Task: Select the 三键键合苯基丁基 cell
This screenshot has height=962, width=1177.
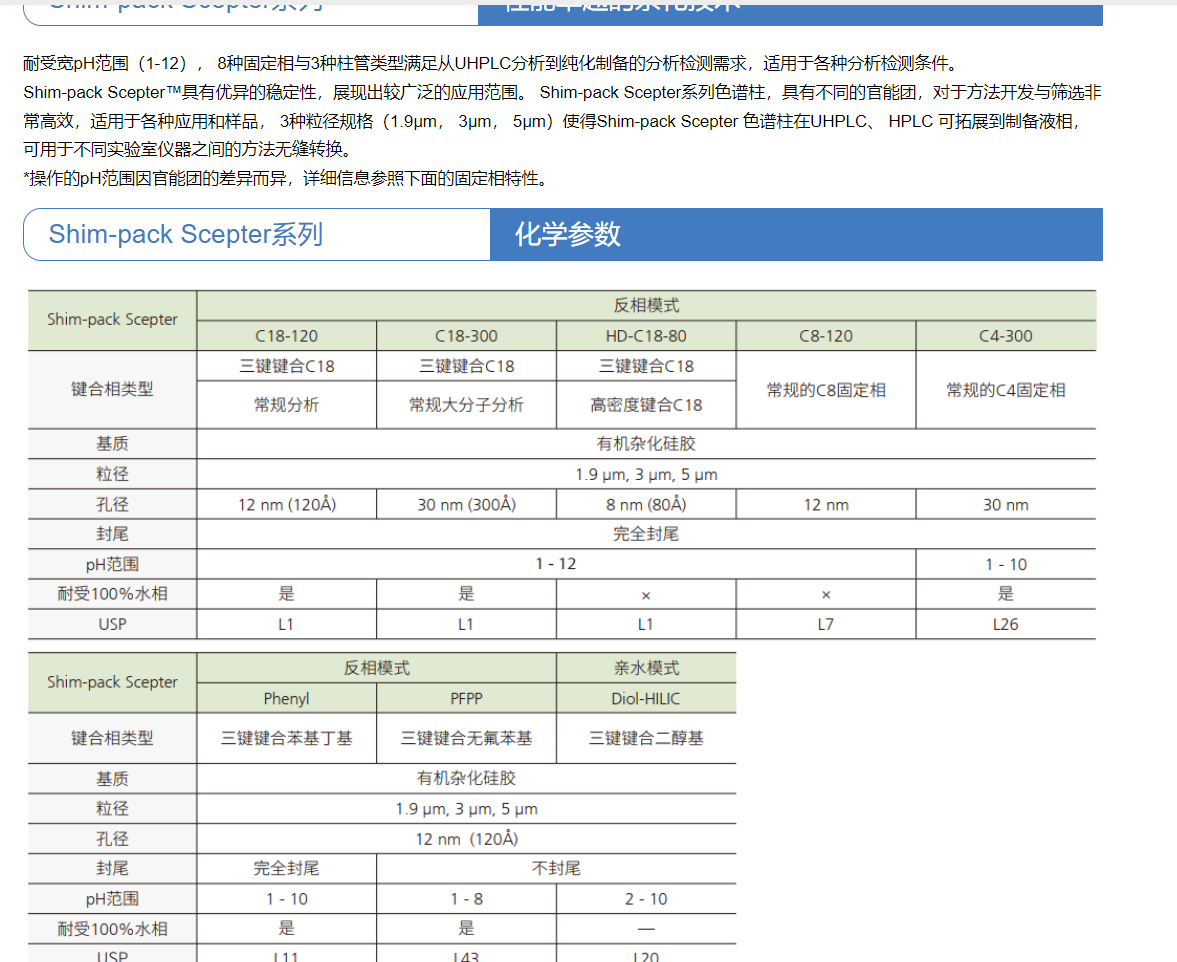Action: pyautogui.click(x=286, y=738)
